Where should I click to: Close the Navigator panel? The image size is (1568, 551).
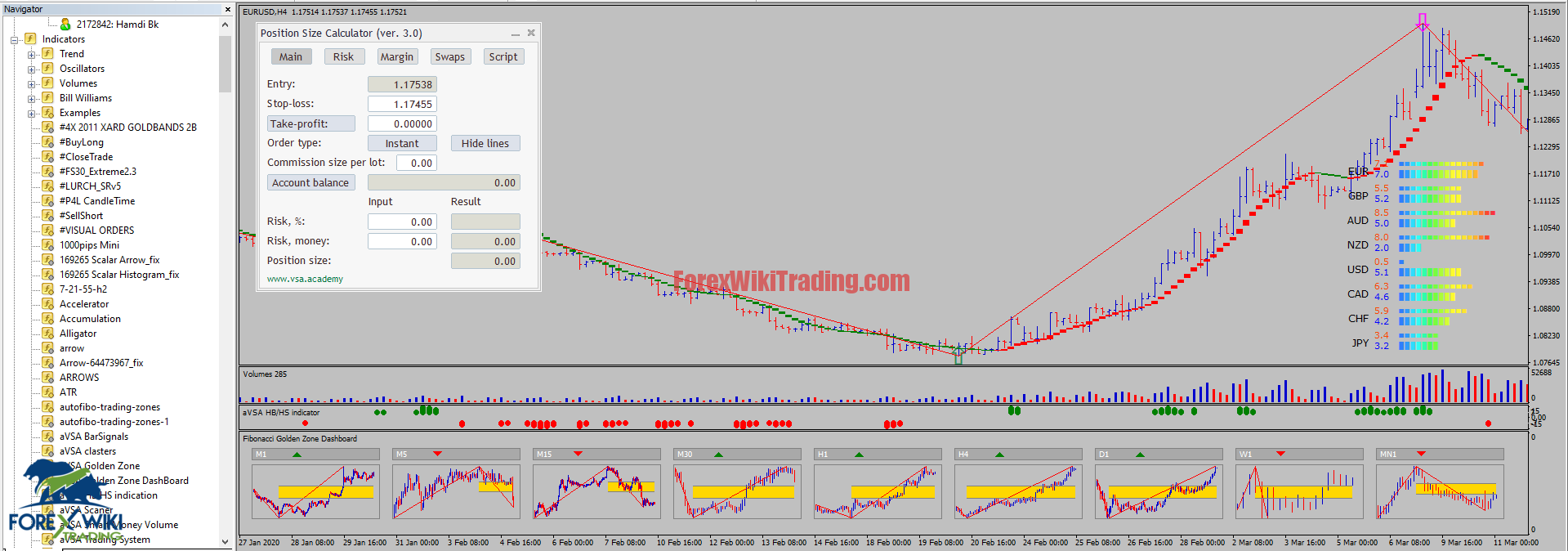pyautogui.click(x=227, y=9)
